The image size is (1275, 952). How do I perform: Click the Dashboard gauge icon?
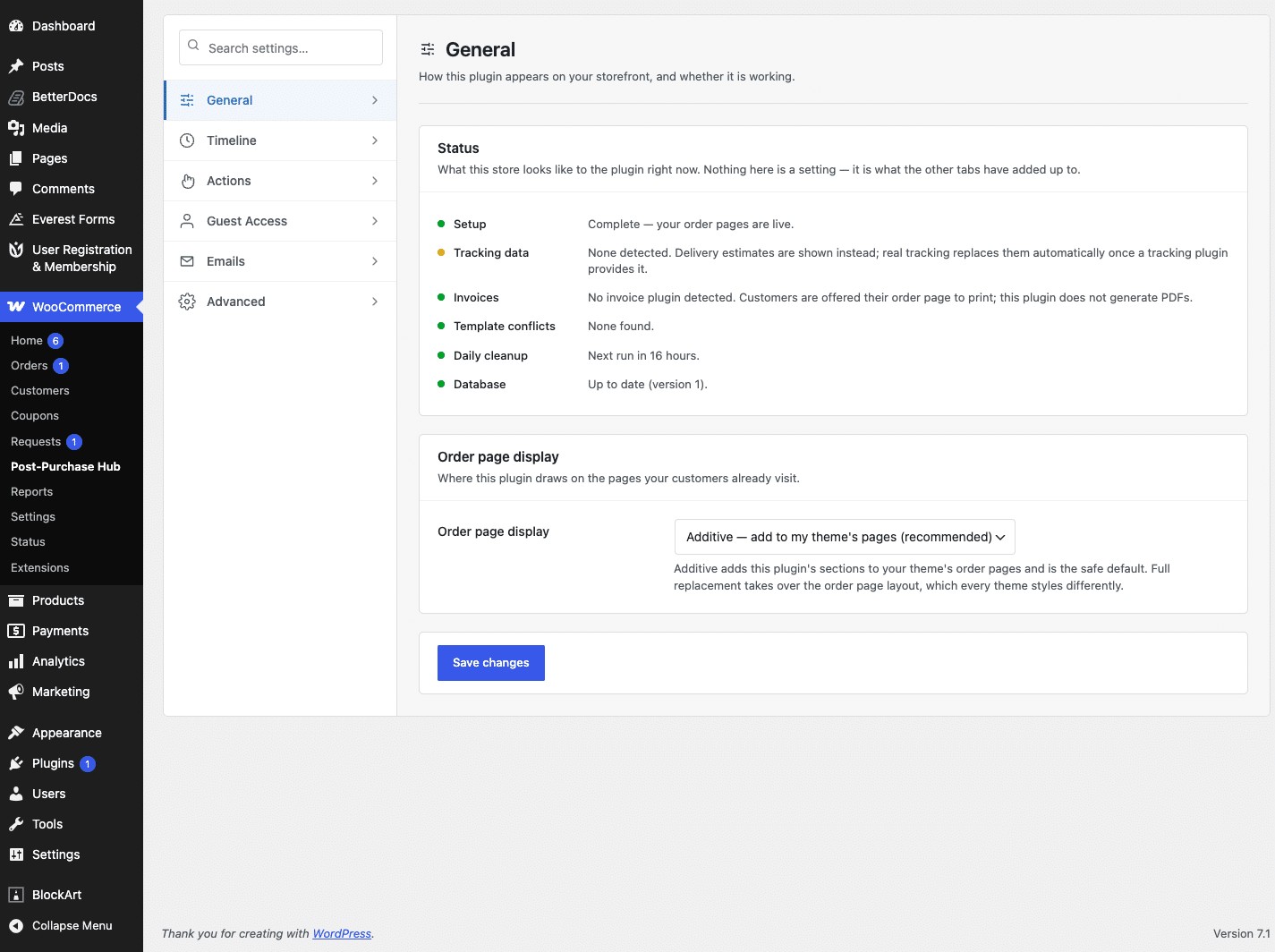pos(16,26)
